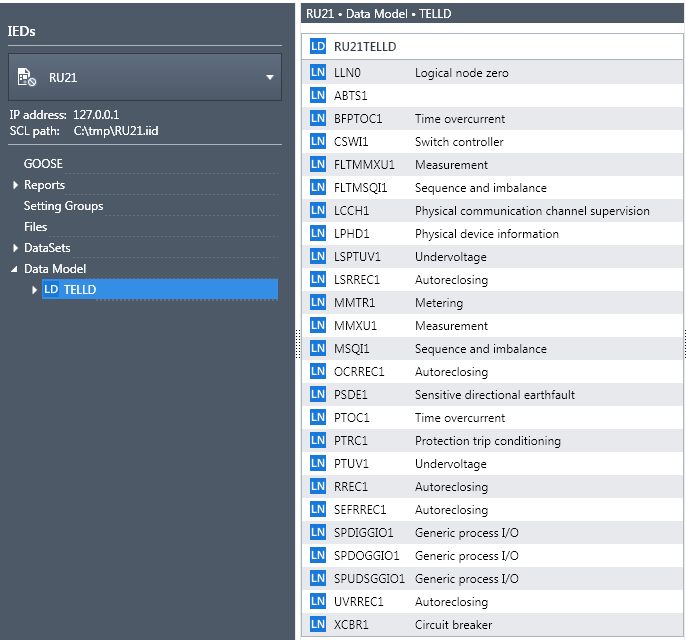686x640 pixels.
Task: Click the LN icon next to XCBR1
Action: click(318, 625)
